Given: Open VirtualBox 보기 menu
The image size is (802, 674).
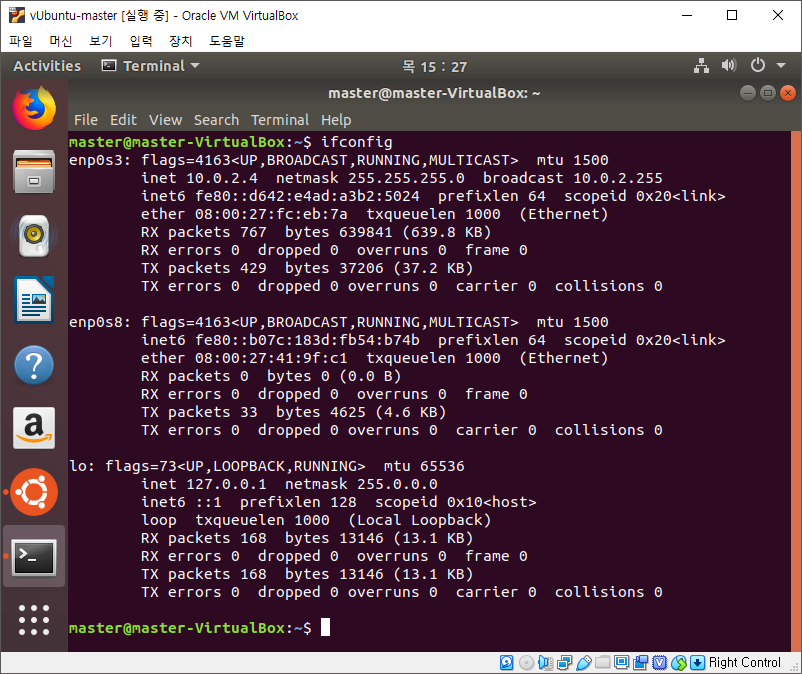Looking at the screenshot, I should (x=100, y=41).
